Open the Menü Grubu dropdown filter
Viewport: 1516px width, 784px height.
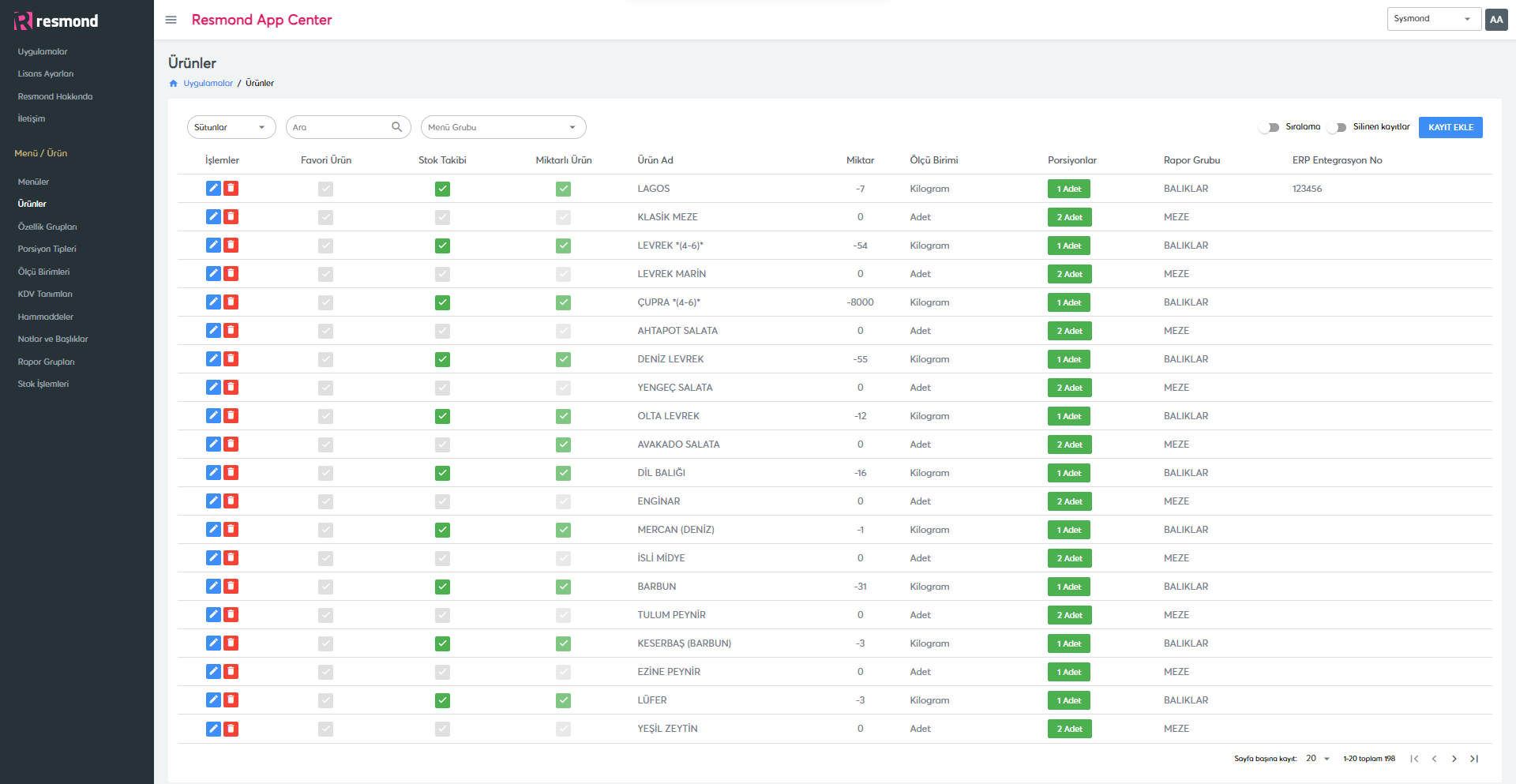(503, 127)
